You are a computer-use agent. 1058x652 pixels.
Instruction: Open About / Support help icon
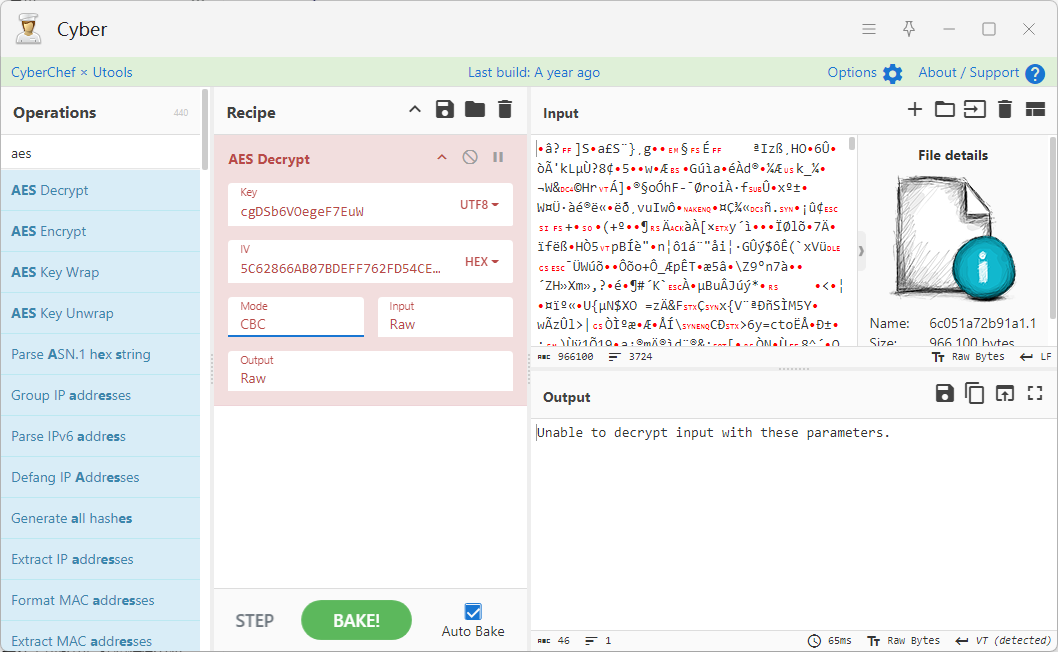point(1035,74)
